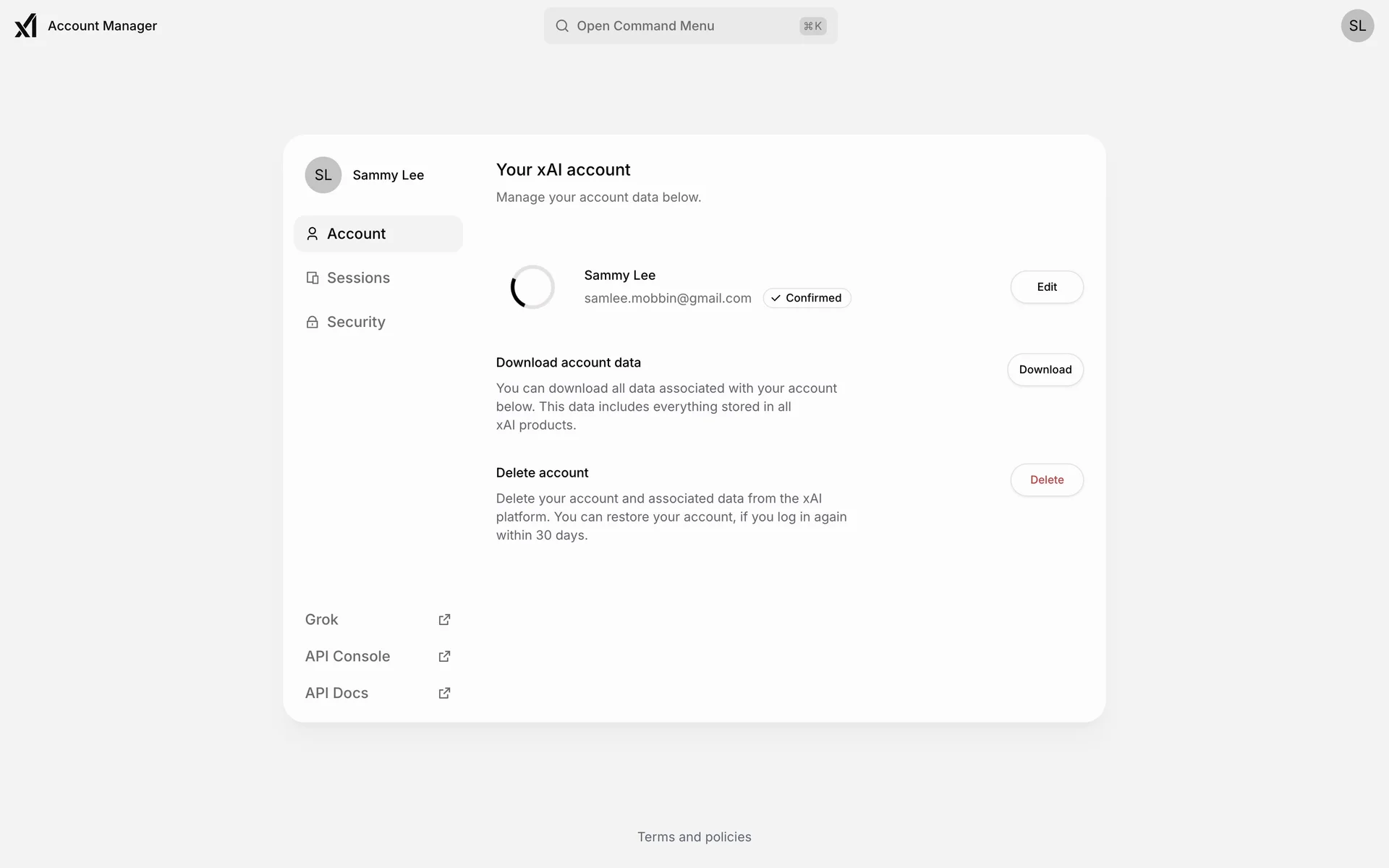This screenshot has height=868, width=1389.
Task: Download your account data
Action: [1045, 370]
